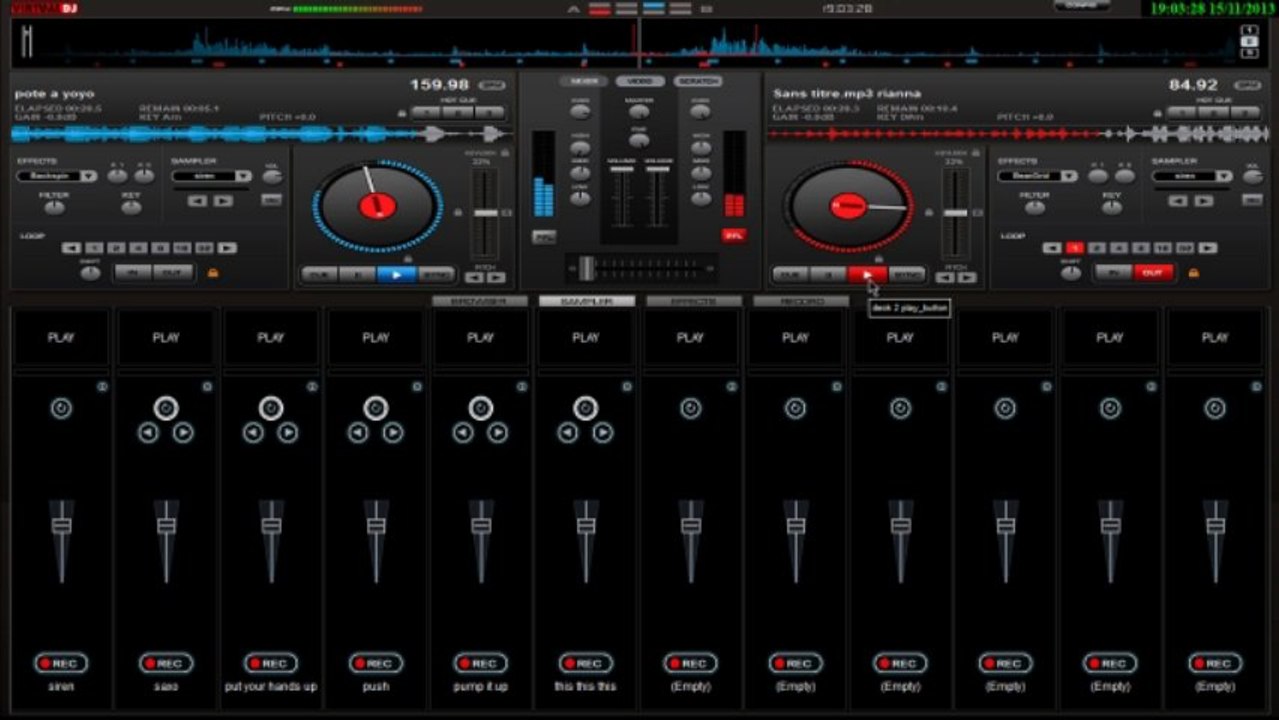The height and width of the screenshot is (720, 1279).
Task: Click deck 1 pitch slider handle
Action: [x=485, y=213]
